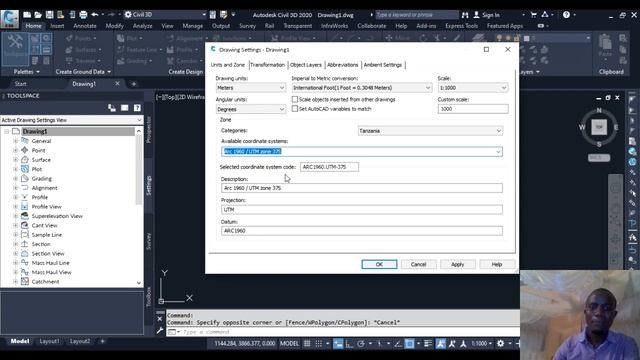Click the new drawing tab plus button
The image size is (640, 360).
point(133,84)
